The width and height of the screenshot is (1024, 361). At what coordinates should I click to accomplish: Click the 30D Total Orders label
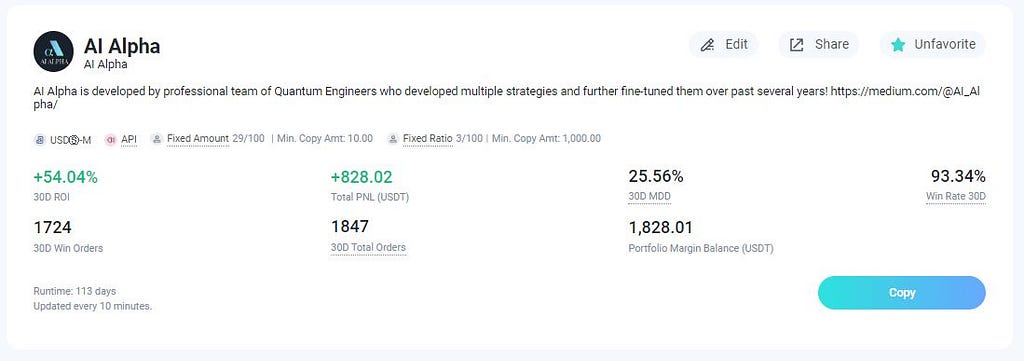(x=368, y=247)
